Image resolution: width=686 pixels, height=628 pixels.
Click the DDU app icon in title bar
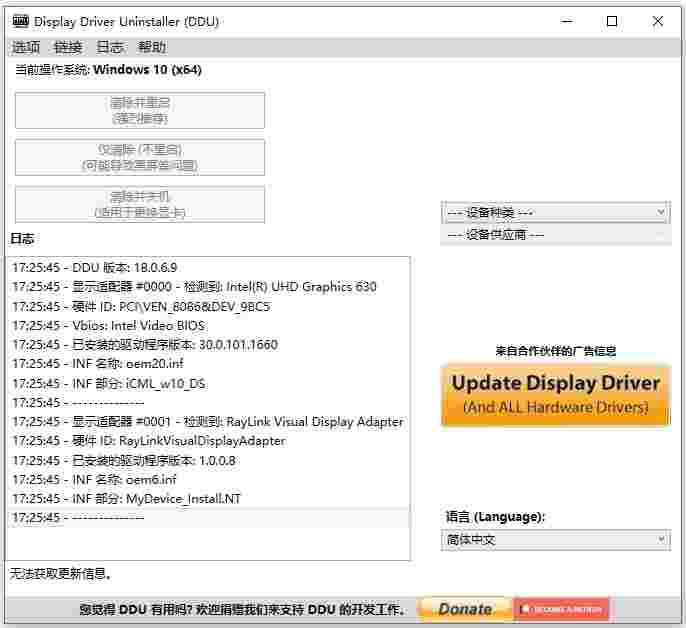click(21, 21)
